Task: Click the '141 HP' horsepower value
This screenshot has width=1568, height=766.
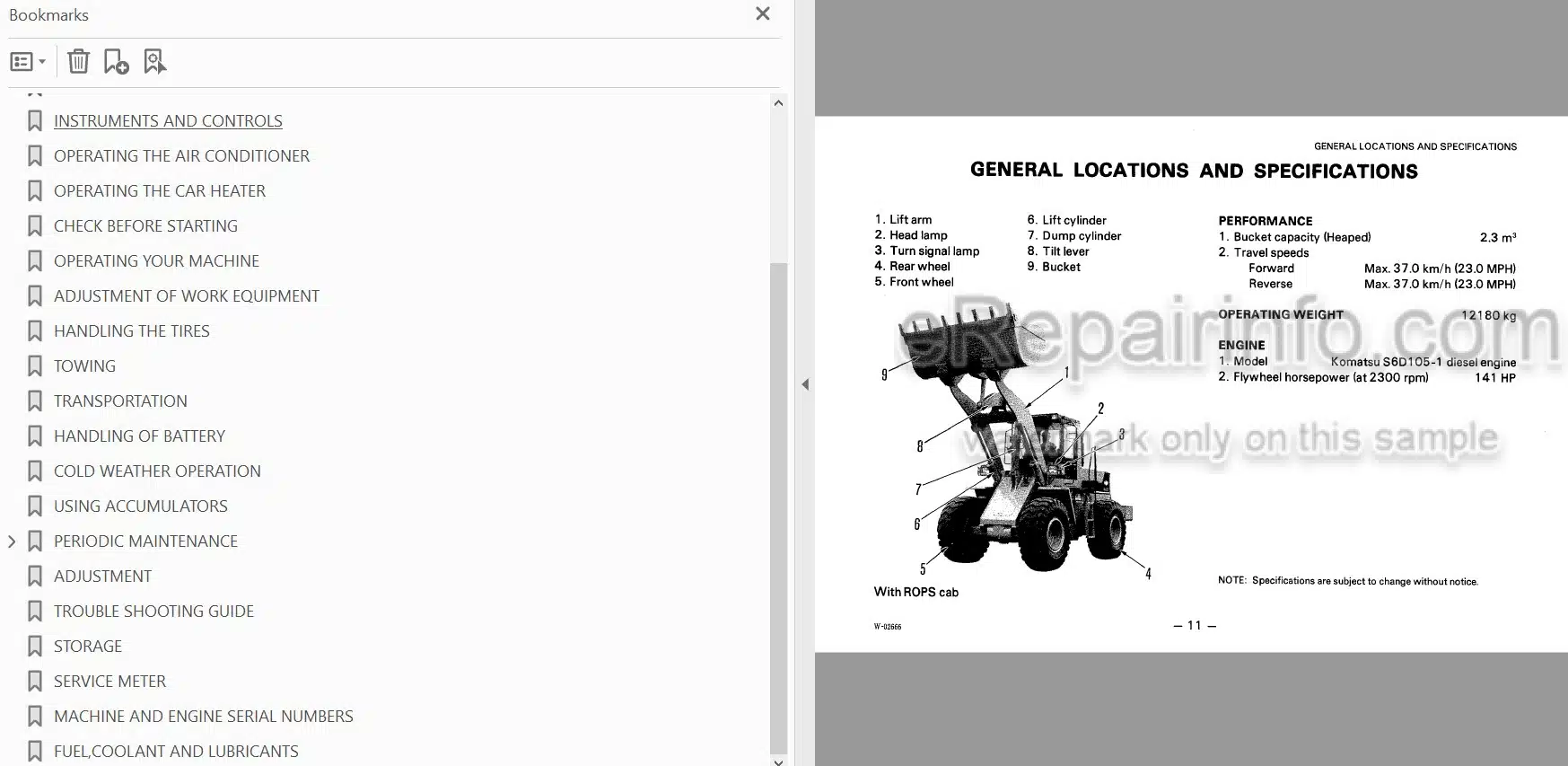Action: (x=1495, y=378)
